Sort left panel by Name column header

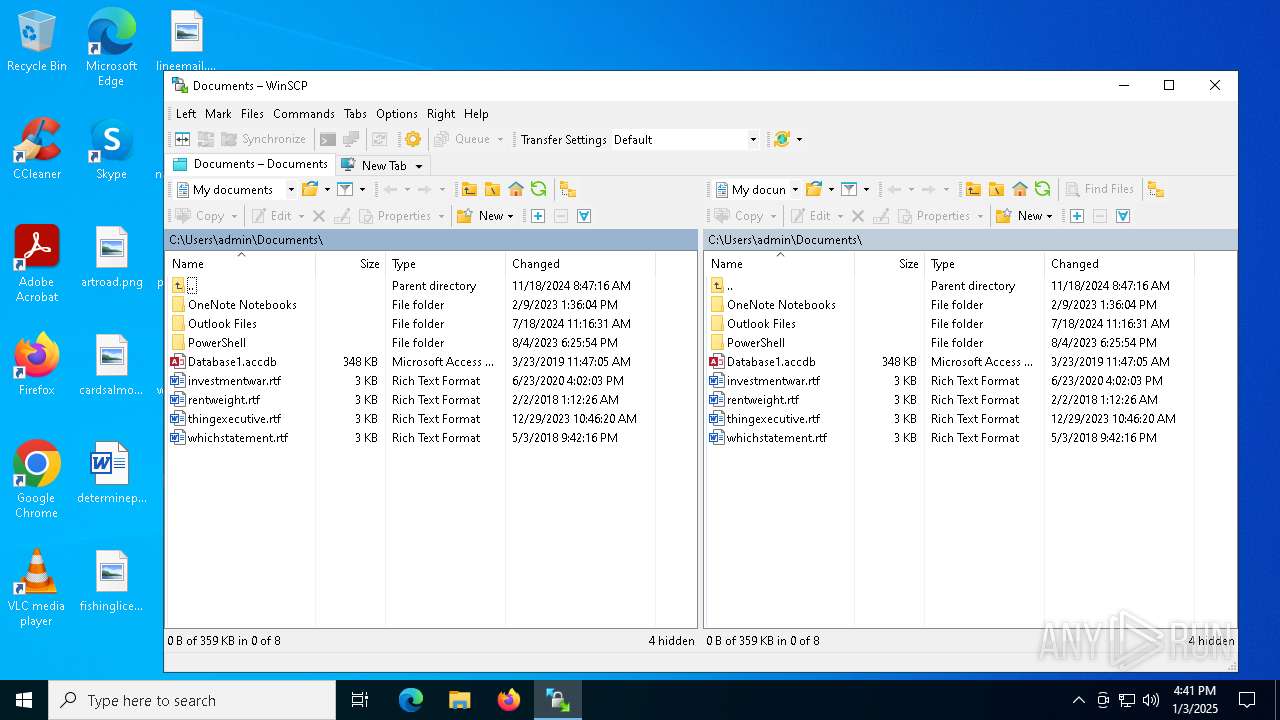click(x=240, y=264)
